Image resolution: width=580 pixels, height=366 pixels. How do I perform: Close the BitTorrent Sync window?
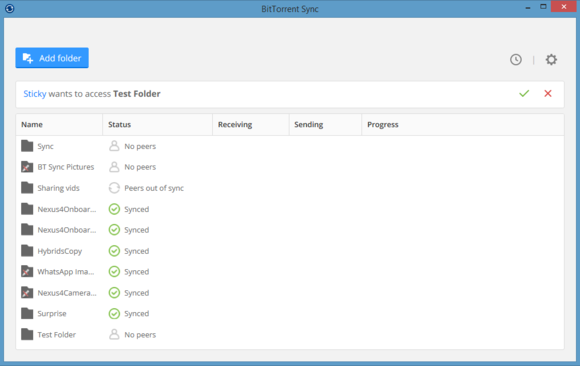563,7
